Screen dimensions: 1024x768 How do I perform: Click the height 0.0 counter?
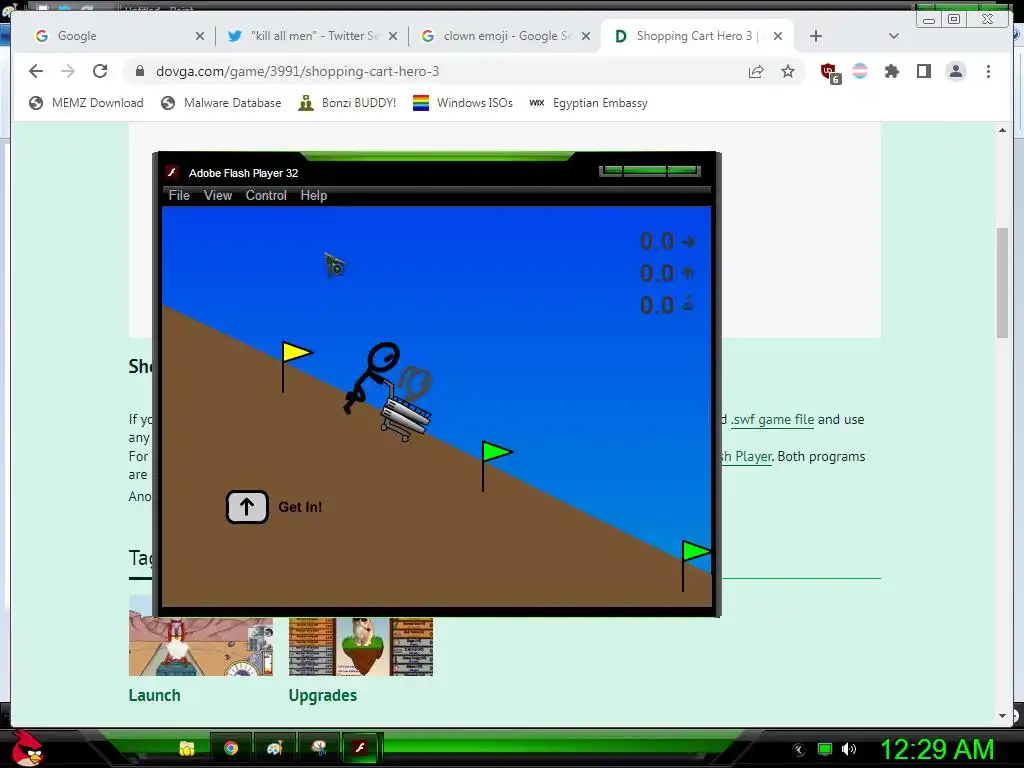667,273
